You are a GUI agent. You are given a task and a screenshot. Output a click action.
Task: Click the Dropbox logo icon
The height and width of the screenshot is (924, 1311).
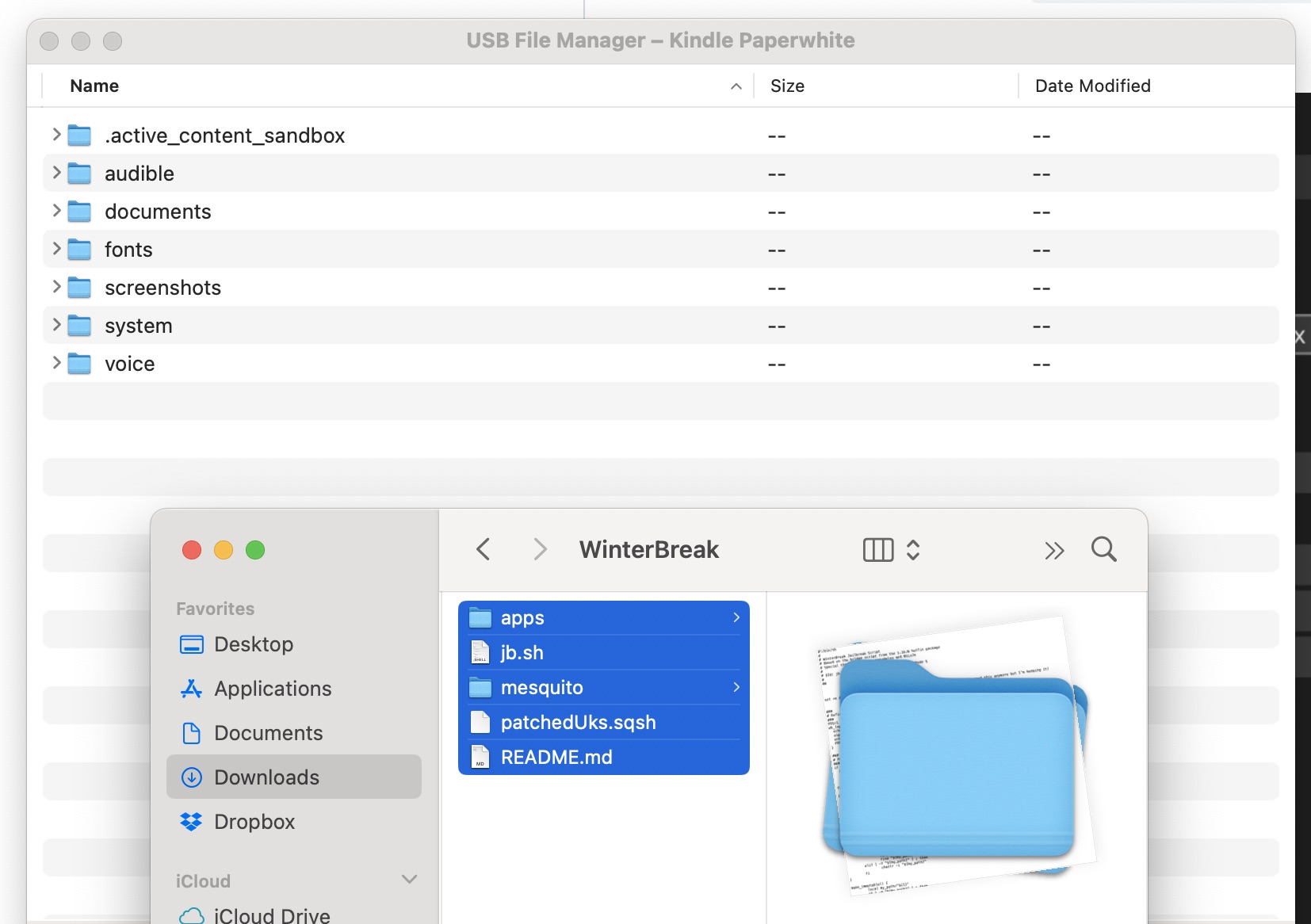pyautogui.click(x=192, y=822)
